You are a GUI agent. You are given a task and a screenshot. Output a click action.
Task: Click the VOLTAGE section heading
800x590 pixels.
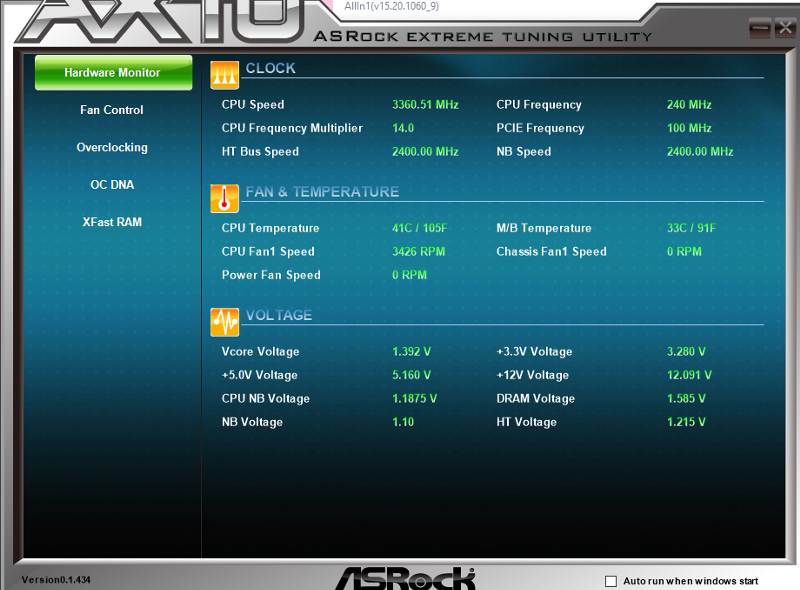[x=279, y=315]
